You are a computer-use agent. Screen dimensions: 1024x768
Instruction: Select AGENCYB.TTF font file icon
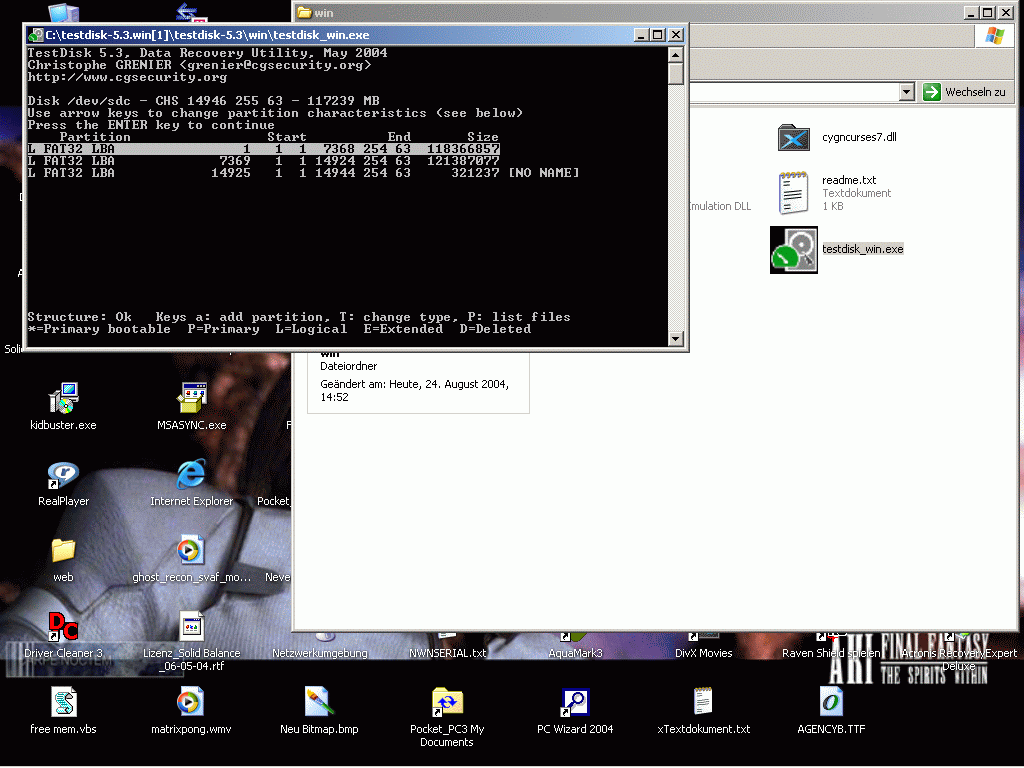click(831, 703)
